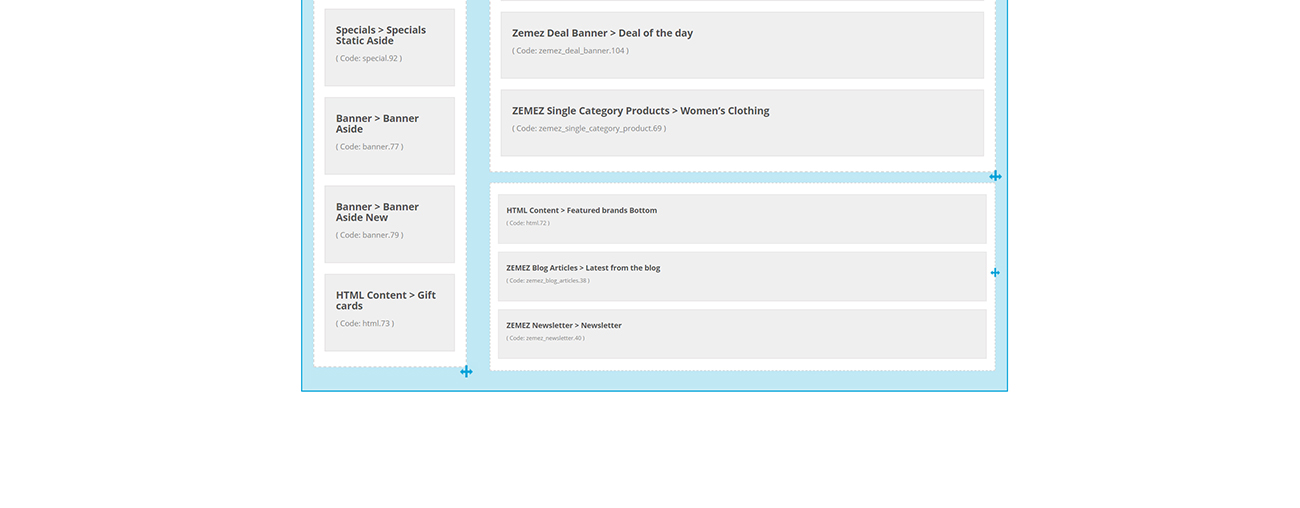
Task: Click the move handle beside Latest from the blog
Action: [995, 272]
